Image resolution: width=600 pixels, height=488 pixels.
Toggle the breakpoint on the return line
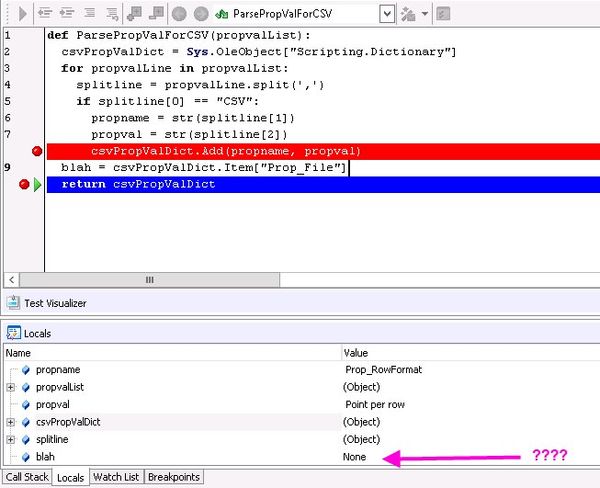pos(26,185)
